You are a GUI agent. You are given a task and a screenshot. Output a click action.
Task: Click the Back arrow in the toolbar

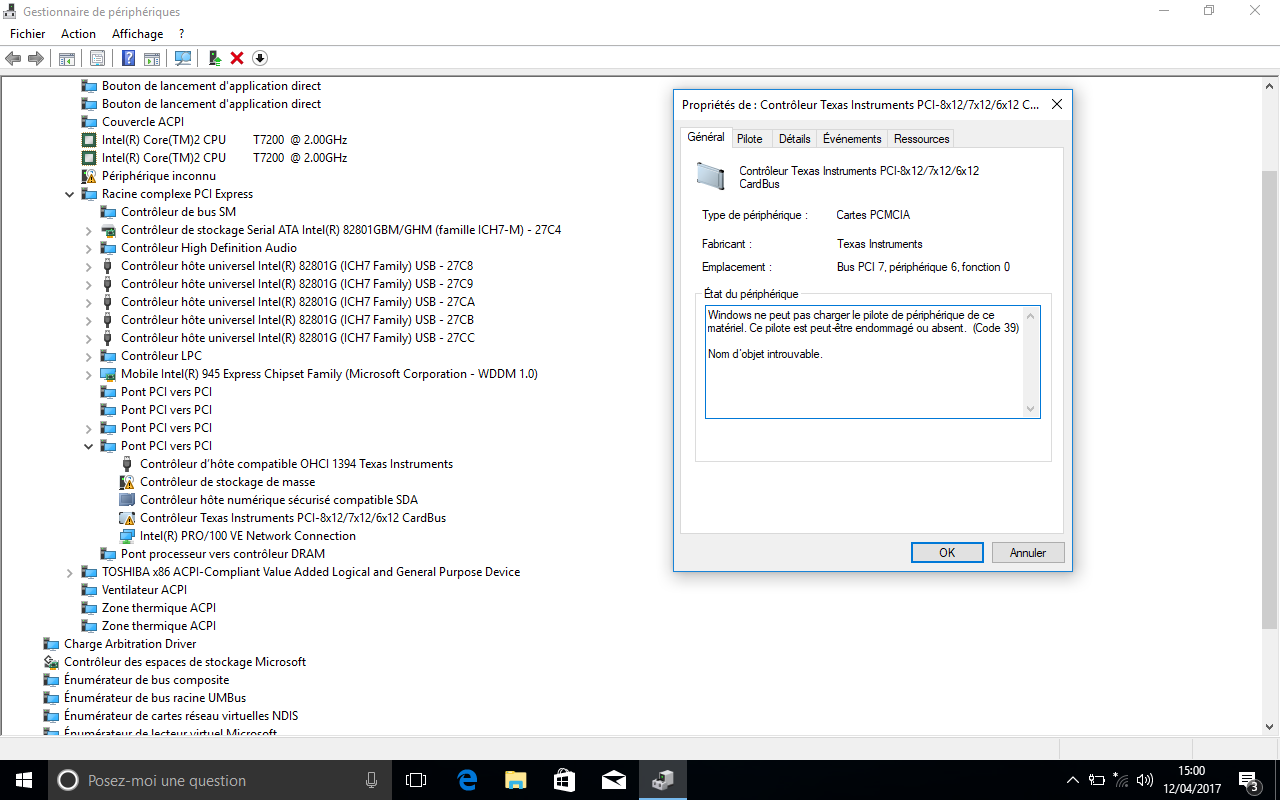(14, 58)
